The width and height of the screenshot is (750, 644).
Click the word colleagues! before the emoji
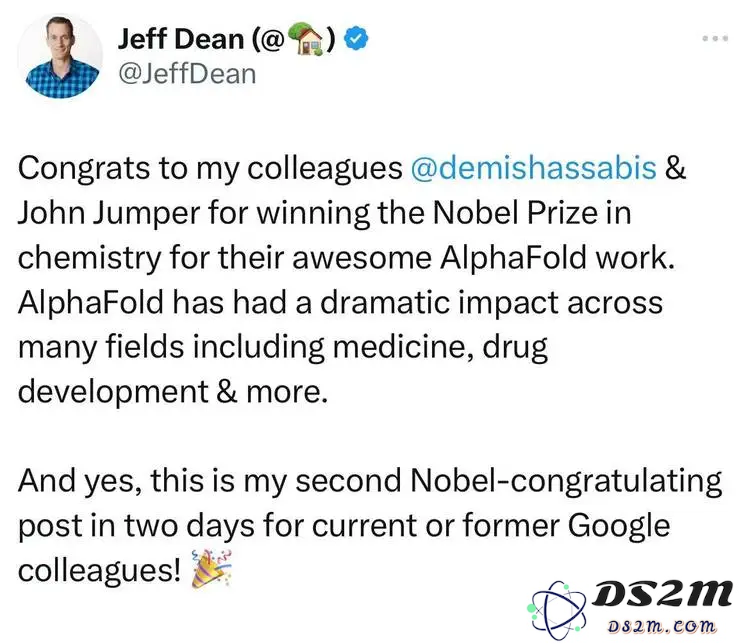[99, 571]
